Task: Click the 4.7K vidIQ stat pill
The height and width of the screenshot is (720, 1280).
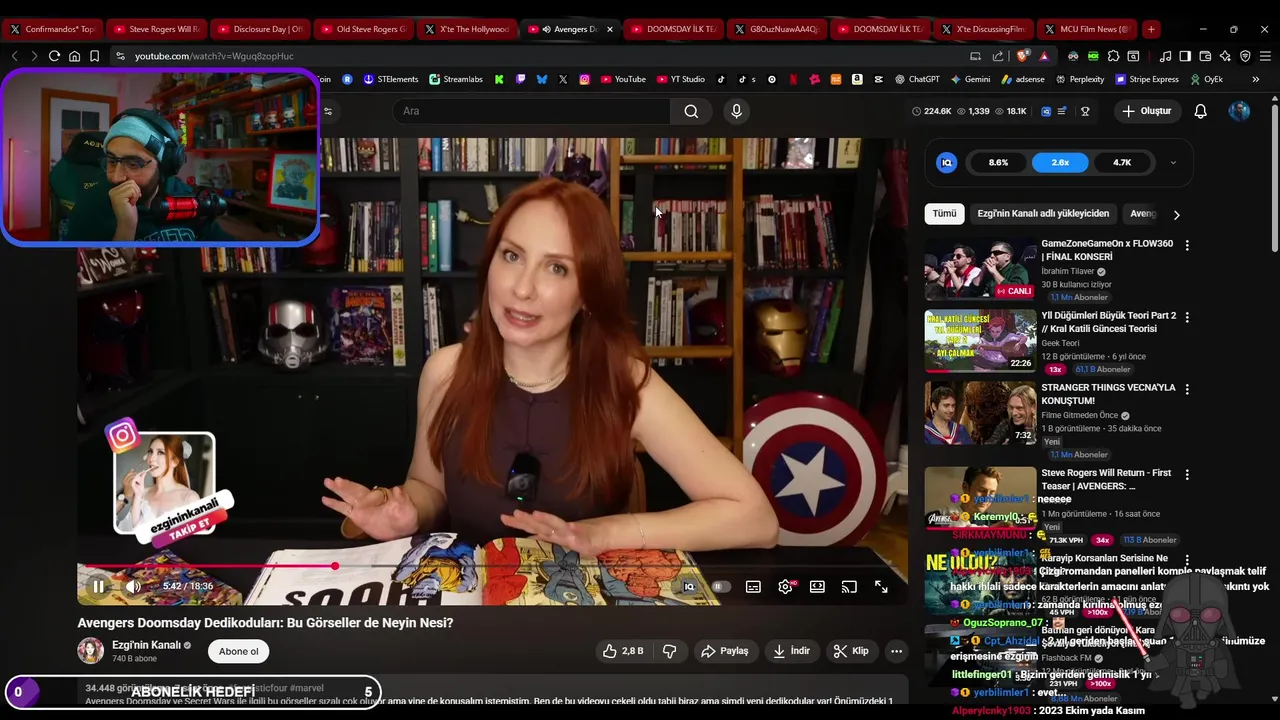Action: pos(1122,162)
